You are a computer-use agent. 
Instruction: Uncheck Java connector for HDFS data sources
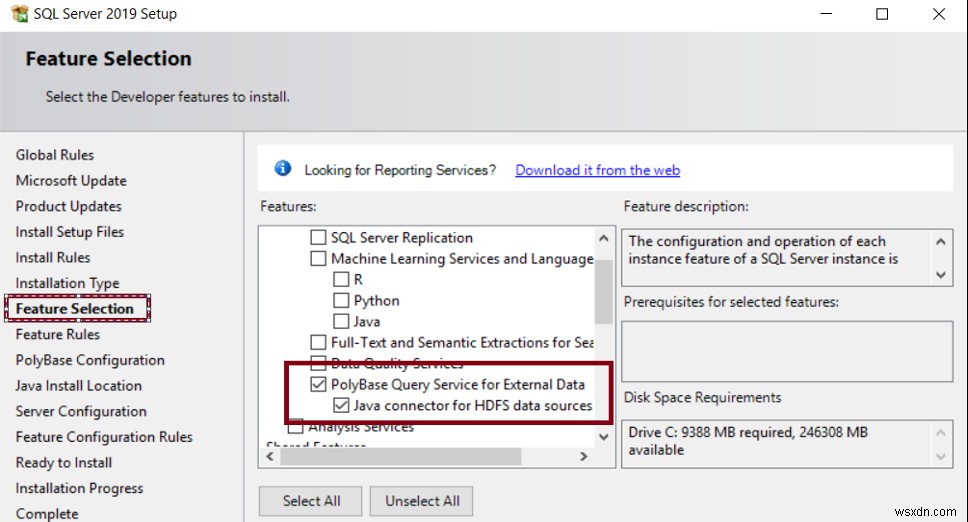(x=340, y=406)
